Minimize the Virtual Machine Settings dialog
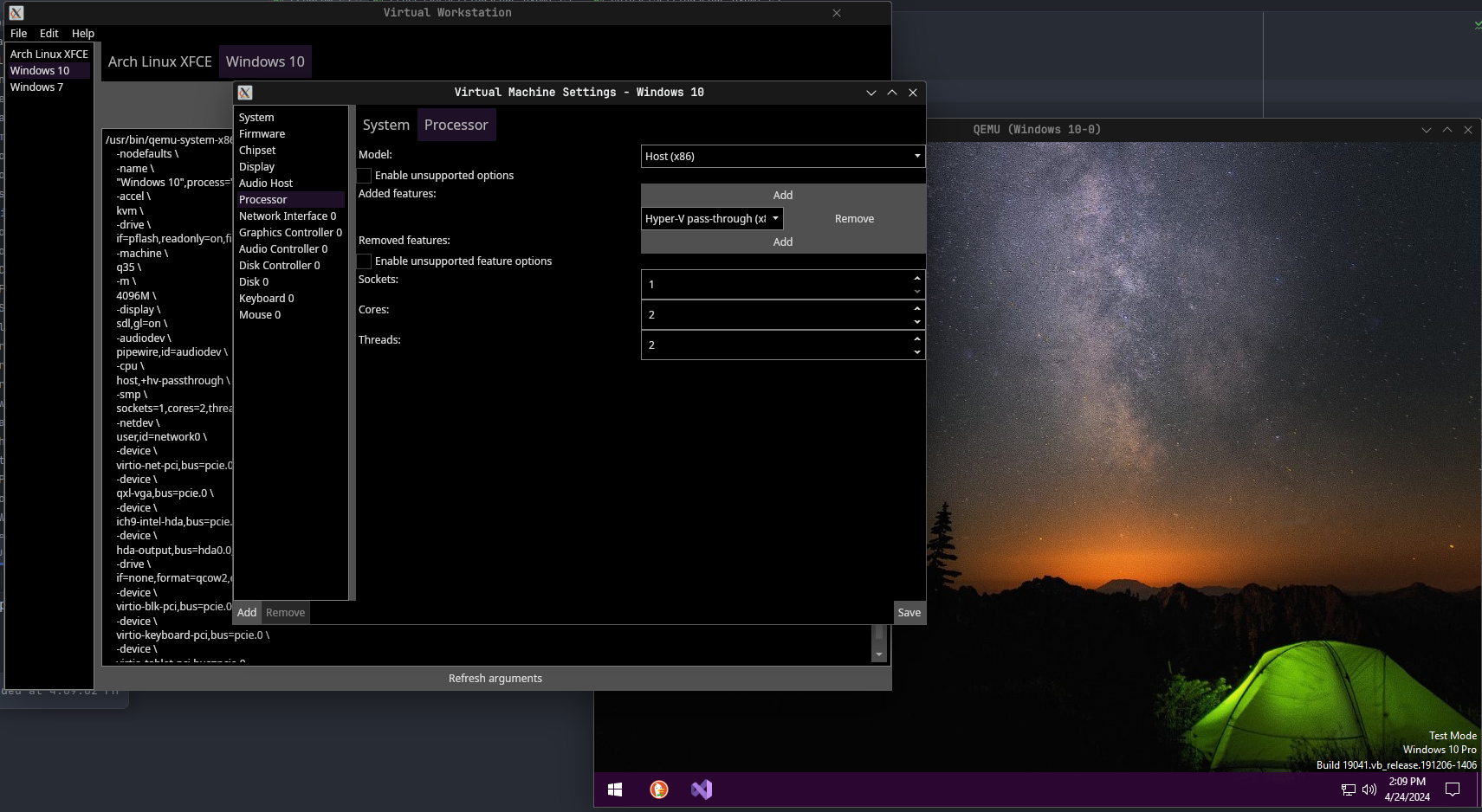This screenshot has width=1482, height=812. 871,93
